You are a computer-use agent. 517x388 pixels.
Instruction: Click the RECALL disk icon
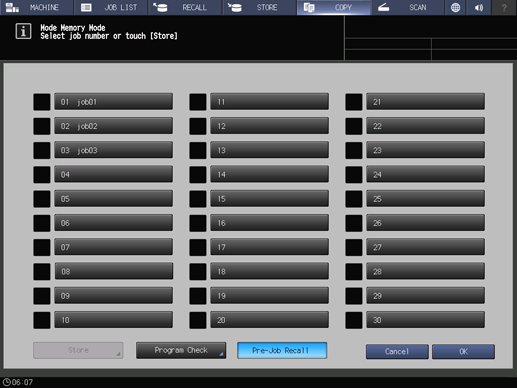[x=160, y=7]
